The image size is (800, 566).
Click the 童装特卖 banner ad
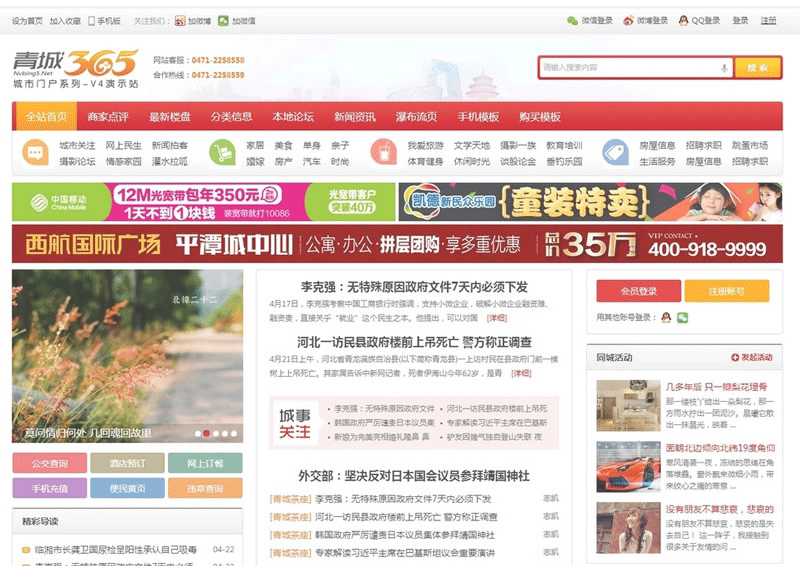pyautogui.click(x=590, y=202)
